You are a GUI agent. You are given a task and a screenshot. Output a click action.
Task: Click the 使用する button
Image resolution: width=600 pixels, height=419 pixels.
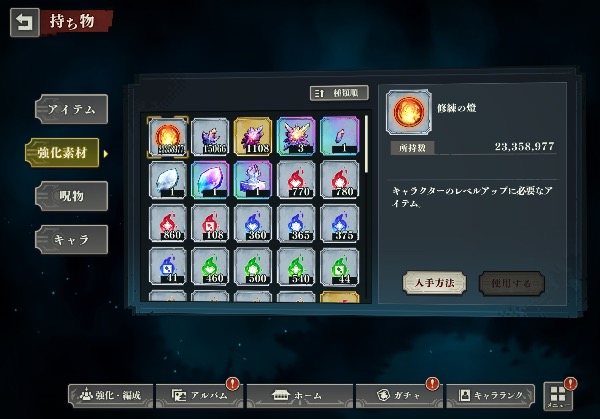[512, 284]
